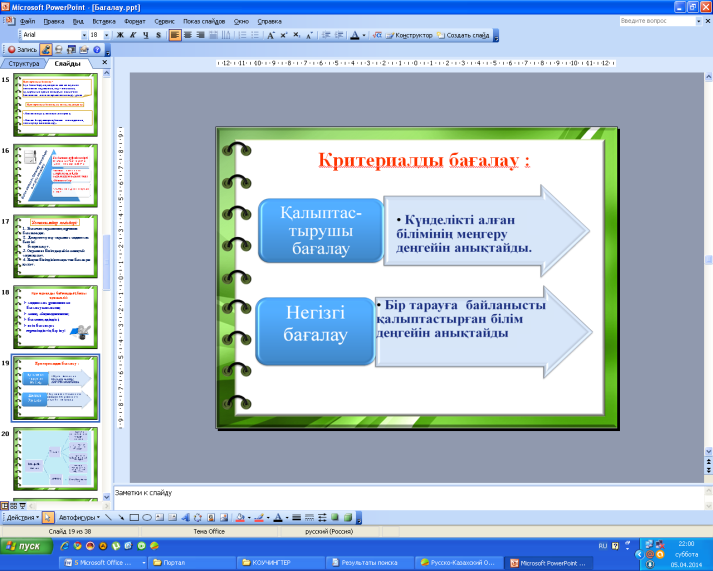This screenshot has width=713, height=571.
Task: Select the Oval drawing tool
Action: [147, 517]
